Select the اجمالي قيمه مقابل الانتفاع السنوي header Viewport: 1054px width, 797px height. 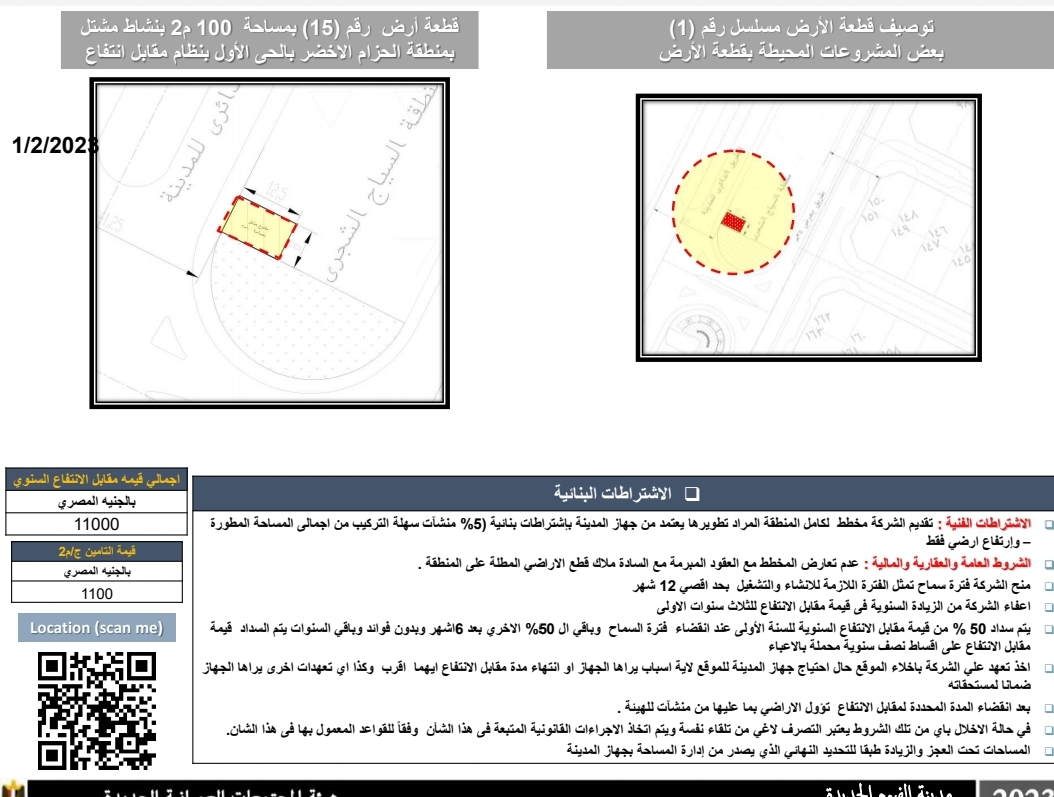[x=96, y=480]
